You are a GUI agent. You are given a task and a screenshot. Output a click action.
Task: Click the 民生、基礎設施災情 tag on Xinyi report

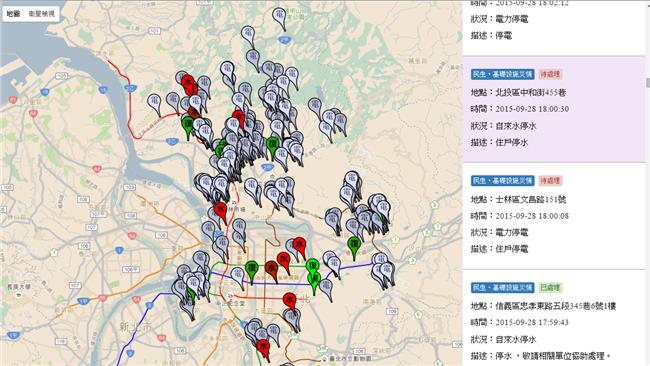(x=502, y=288)
